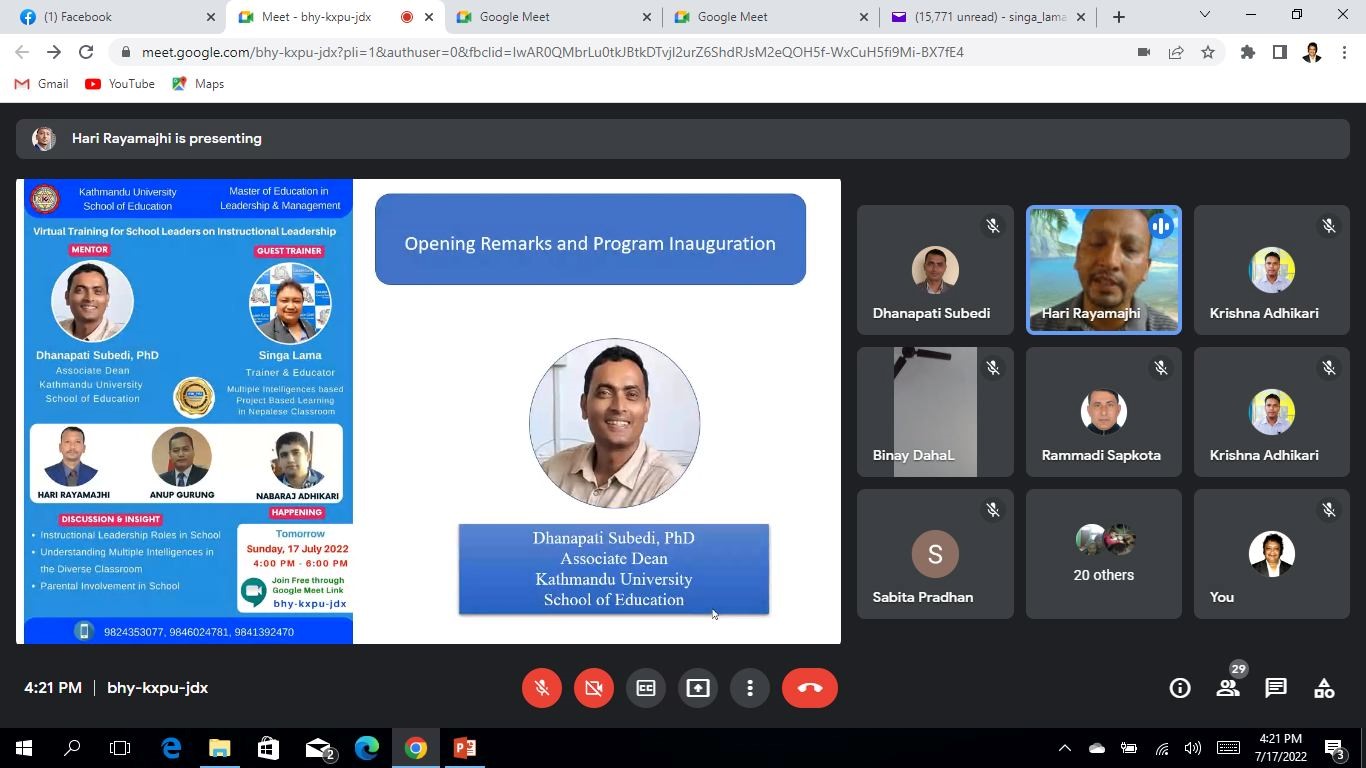1366x768 pixels.
Task: Open the Activities panel icon
Action: coord(1324,688)
